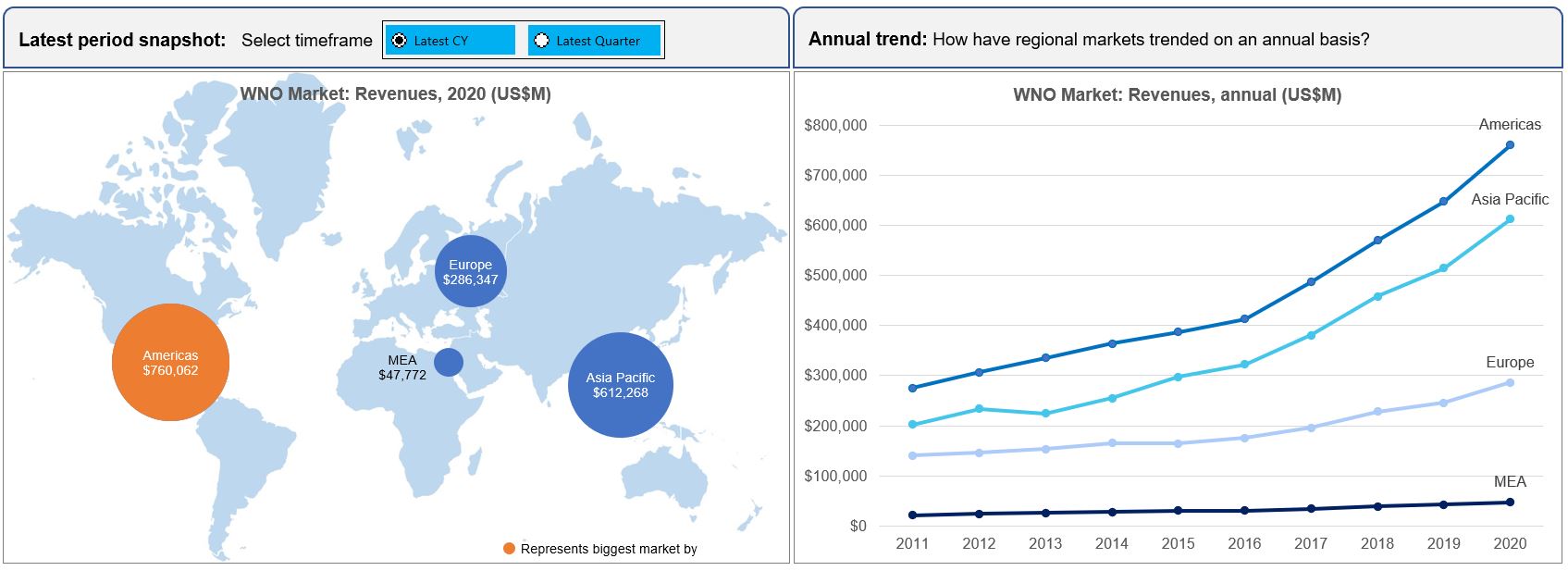
Task: Select the Latest CY radio button
Action: (x=400, y=41)
